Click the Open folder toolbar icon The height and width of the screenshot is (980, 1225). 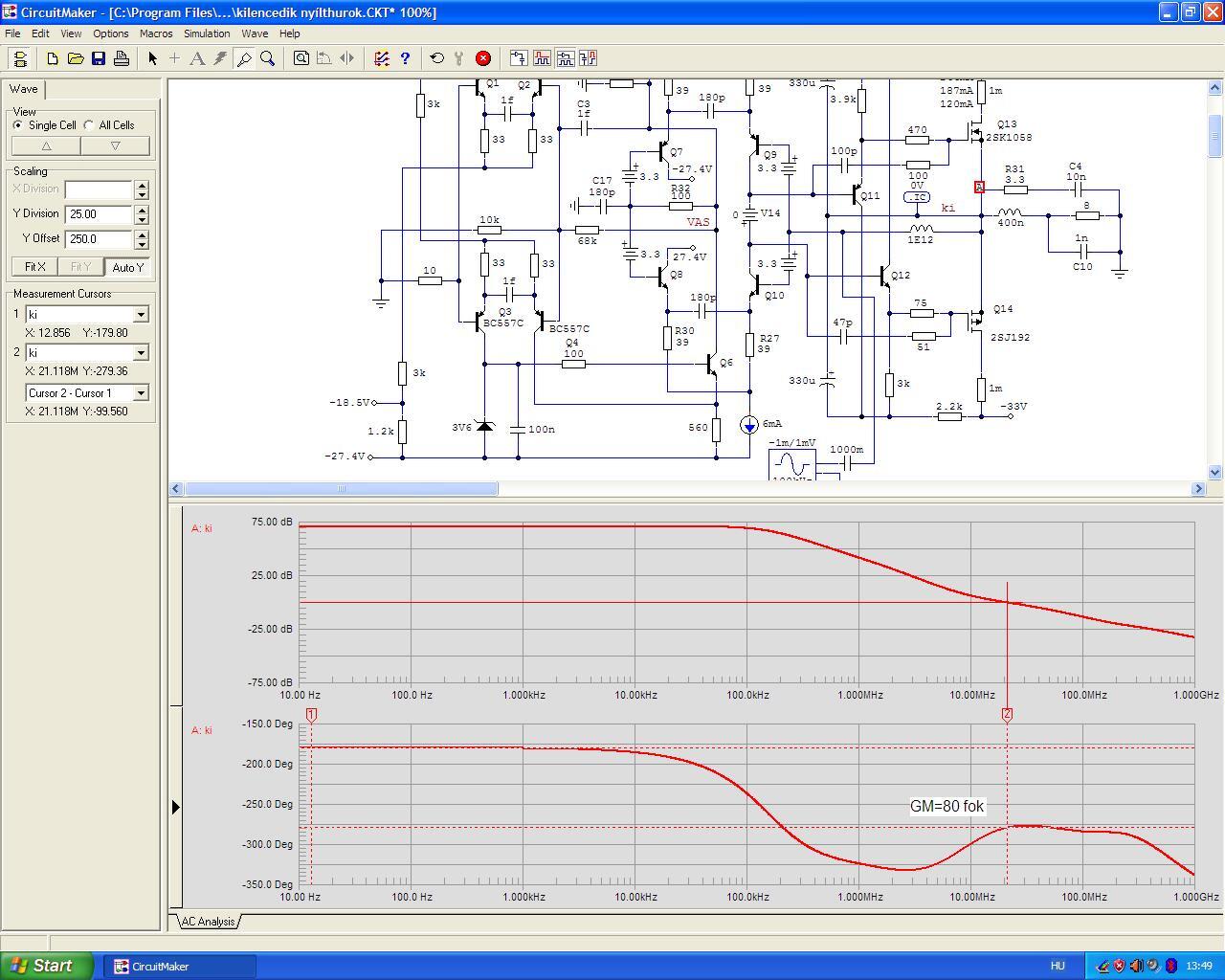point(76,58)
